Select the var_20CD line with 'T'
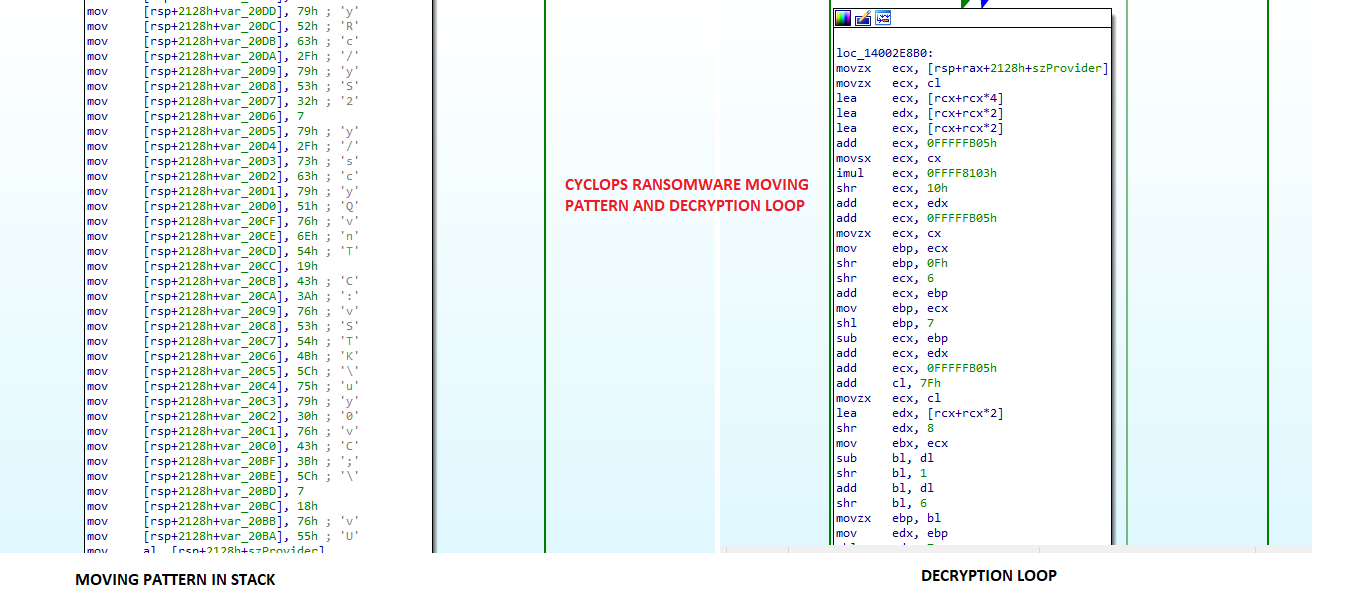The image size is (1358, 601). 223,251
